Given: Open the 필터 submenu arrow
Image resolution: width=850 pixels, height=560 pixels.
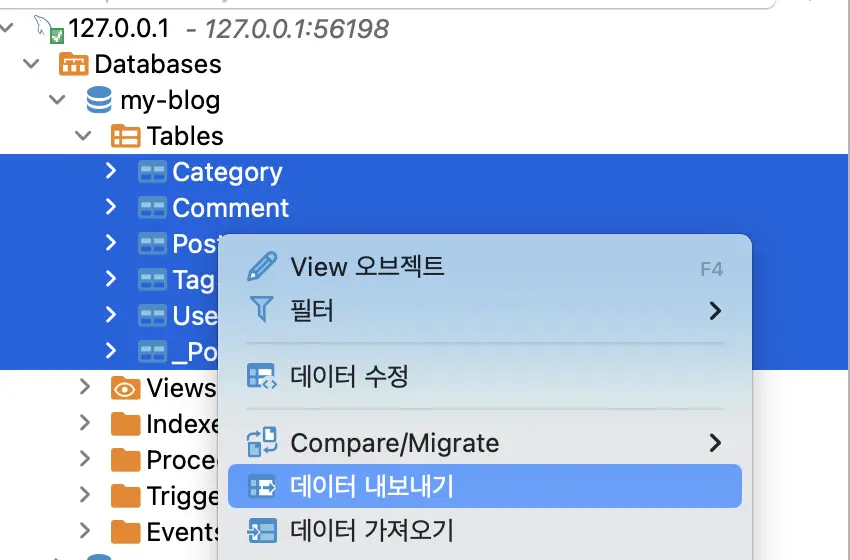Looking at the screenshot, I should click(x=715, y=311).
